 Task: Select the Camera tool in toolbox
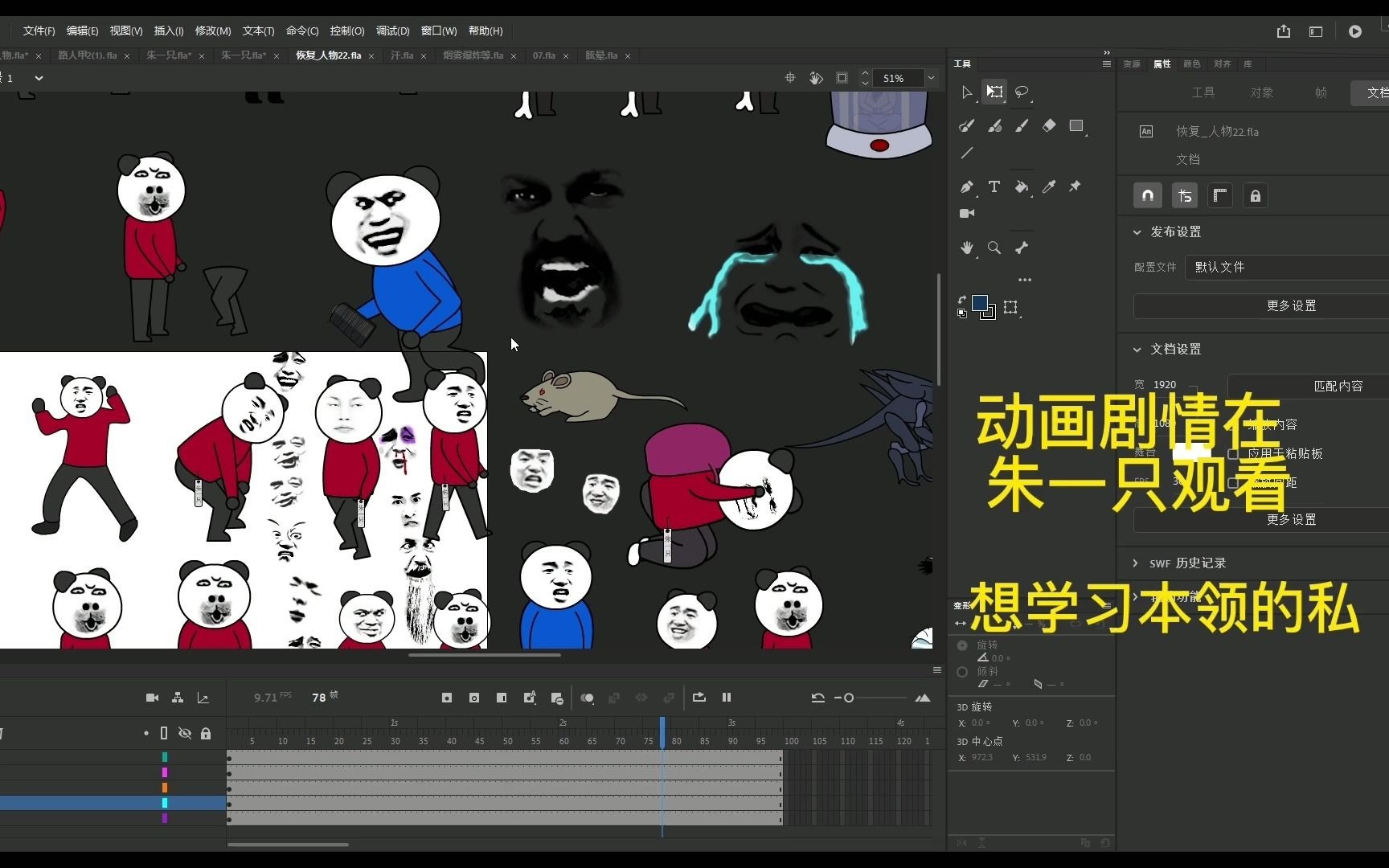coord(967,213)
